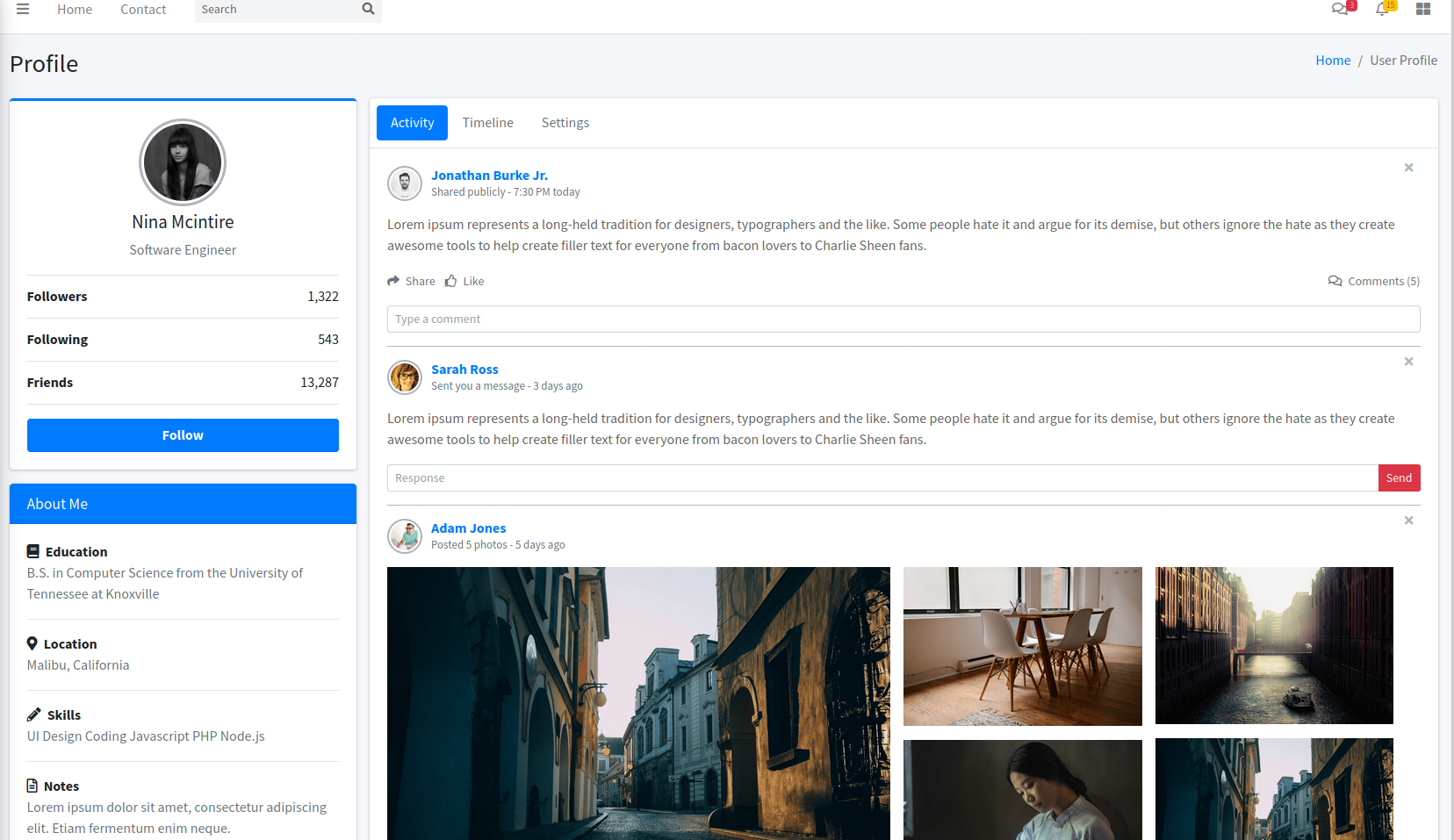1454x840 pixels.
Task: Dismiss Adam Jones's post
Action: click(1408, 520)
